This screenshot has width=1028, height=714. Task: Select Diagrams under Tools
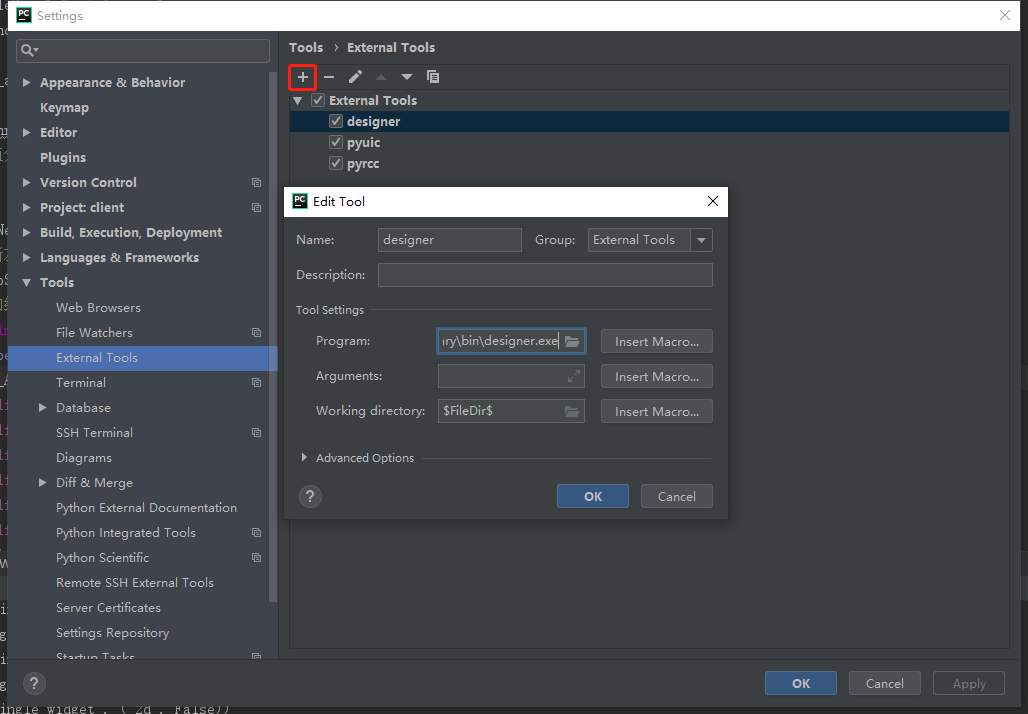point(84,458)
